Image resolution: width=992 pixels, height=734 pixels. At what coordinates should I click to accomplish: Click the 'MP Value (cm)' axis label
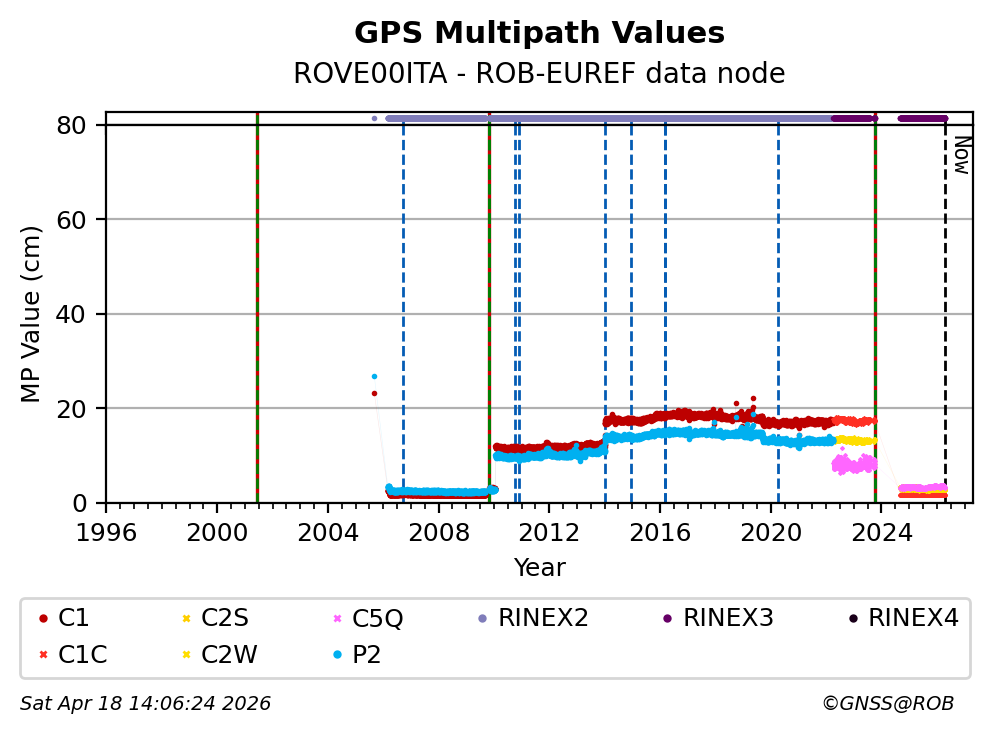[32, 314]
